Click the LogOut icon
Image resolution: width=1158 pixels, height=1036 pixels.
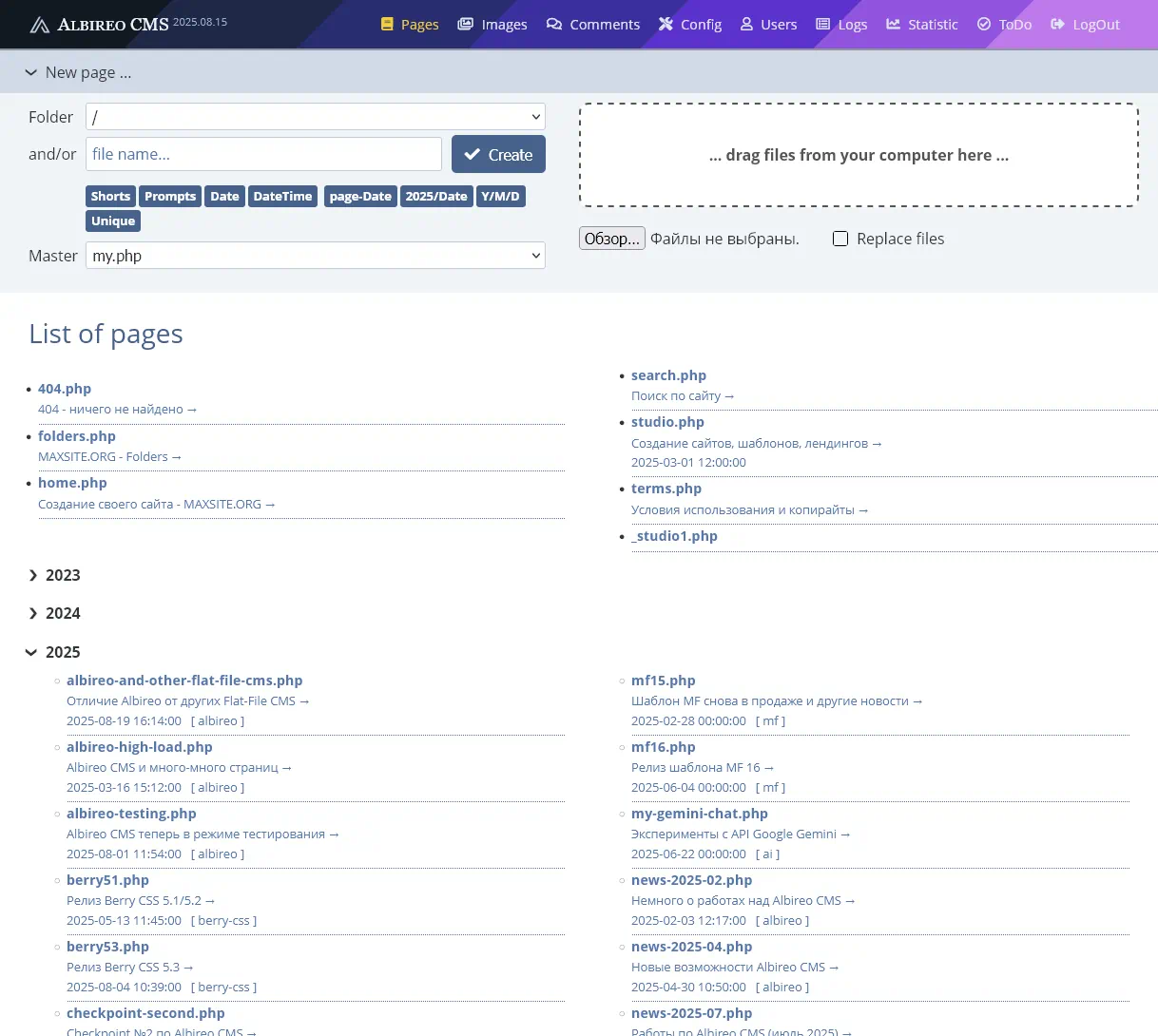(1057, 25)
